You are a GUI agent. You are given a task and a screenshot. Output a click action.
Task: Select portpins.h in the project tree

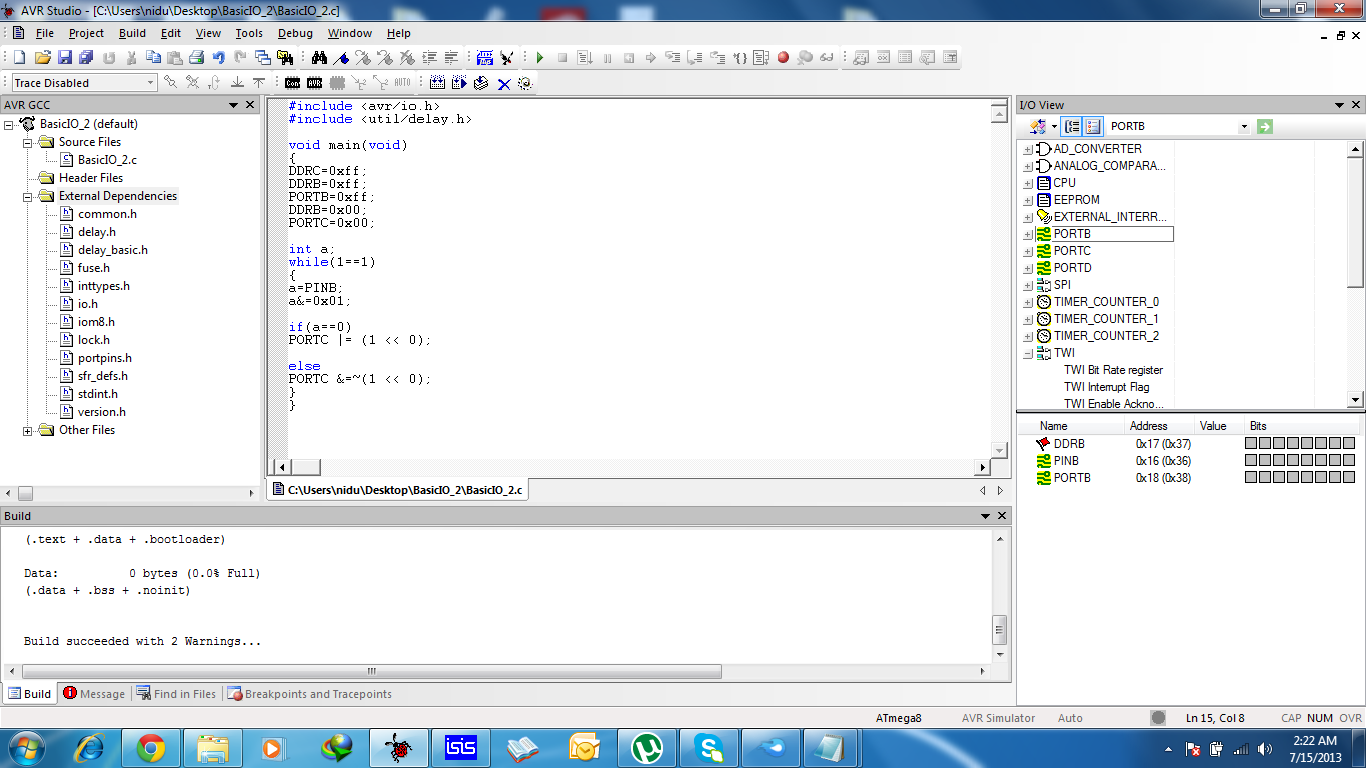(x=105, y=358)
